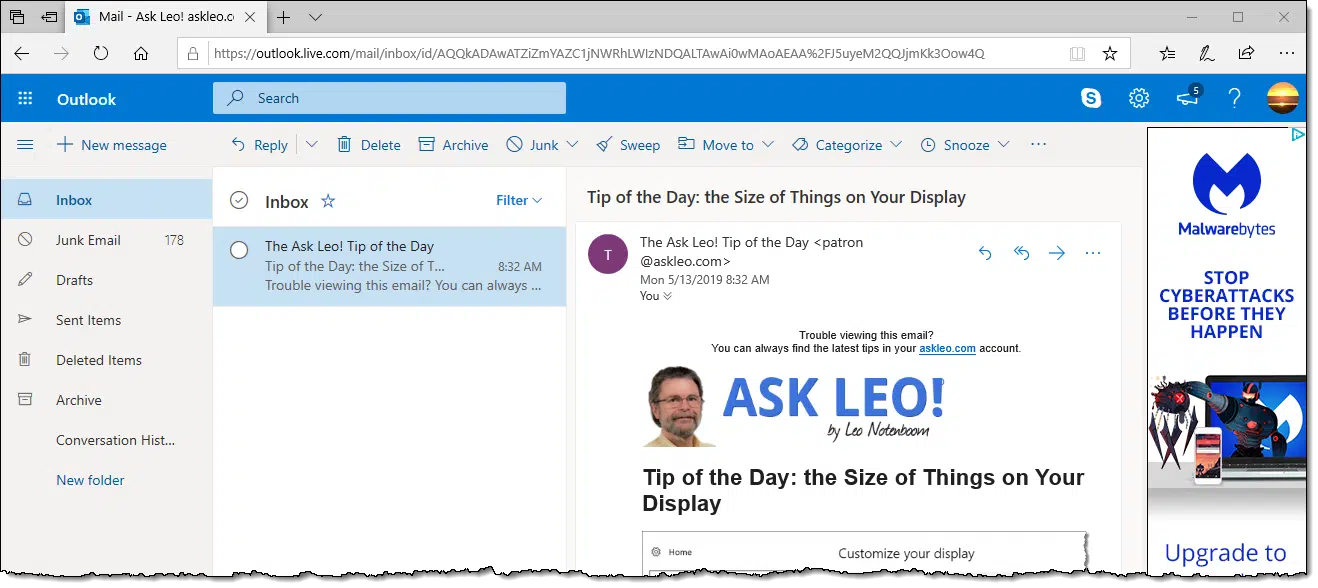Image resolution: width=1318 pixels, height=588 pixels.
Task: Open the Archive folder
Action: (106, 400)
